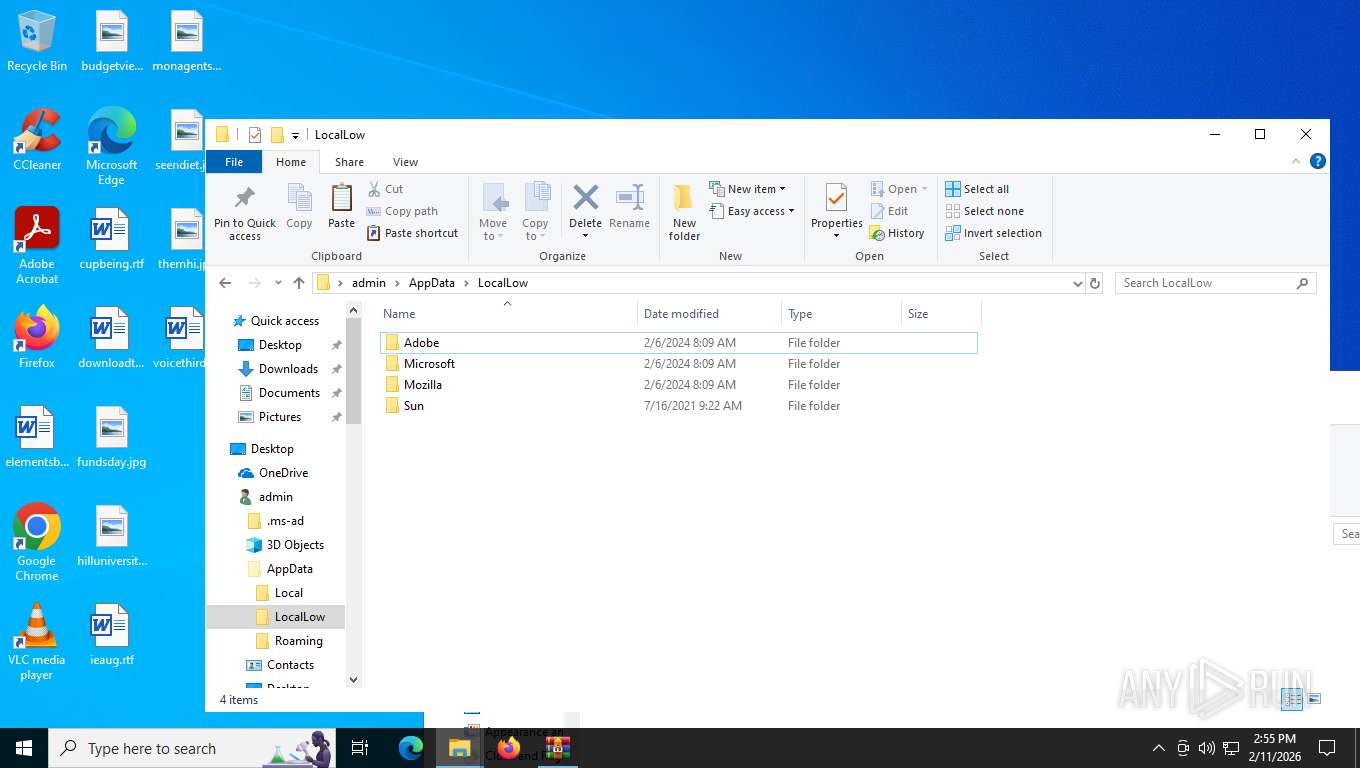Expand the New item dropdown
Viewport: 1360px width, 768px height.
747,189
